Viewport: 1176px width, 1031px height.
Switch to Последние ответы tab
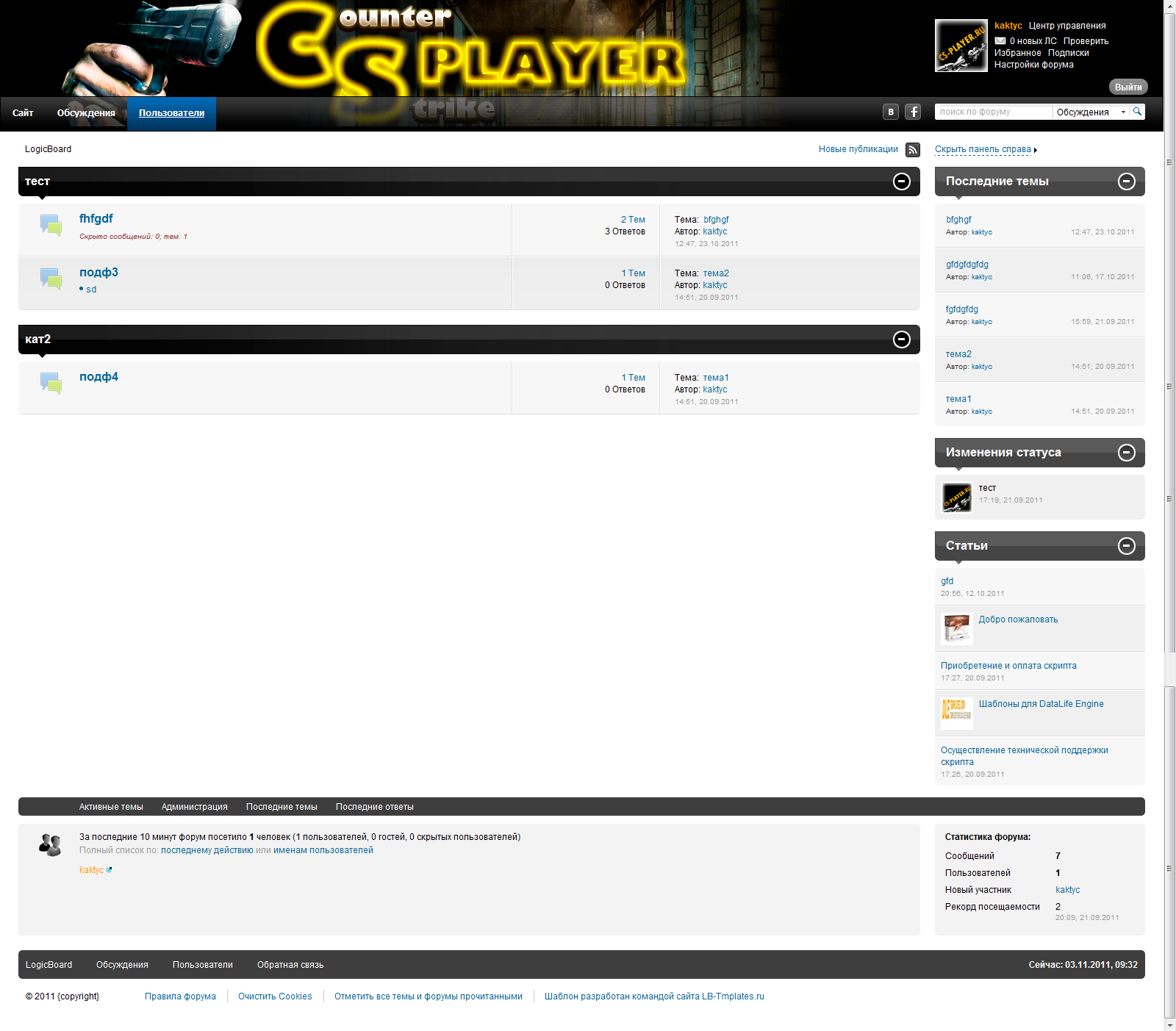pyautogui.click(x=375, y=807)
